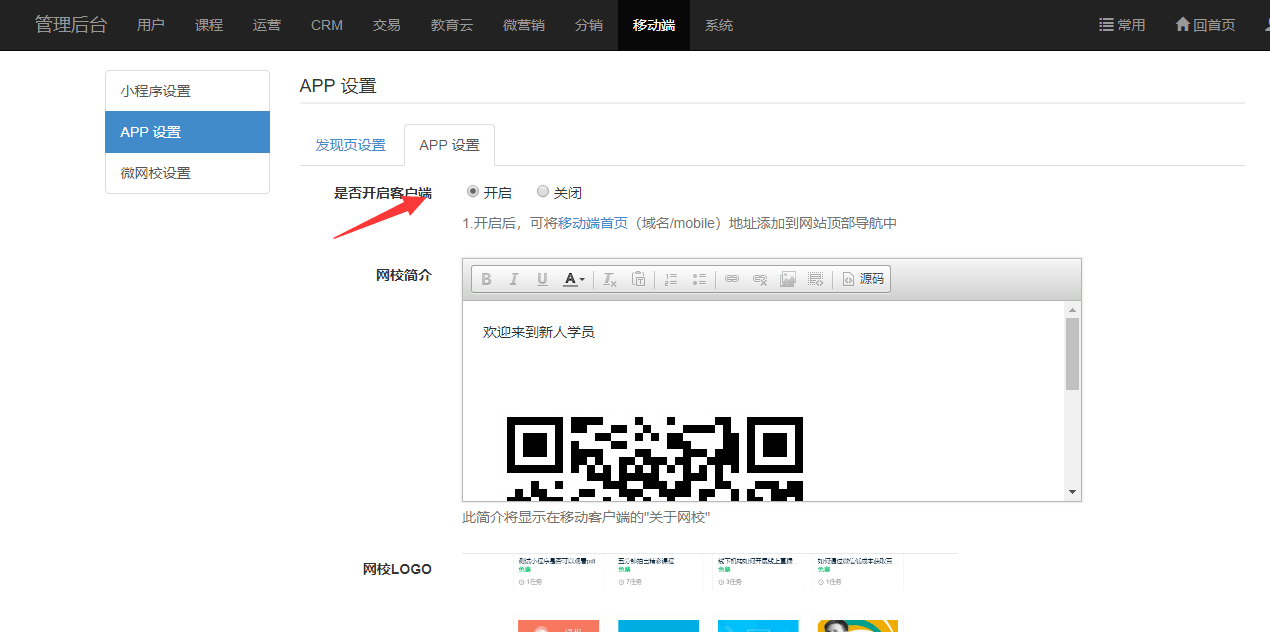Click the remove format icon

tap(609, 279)
